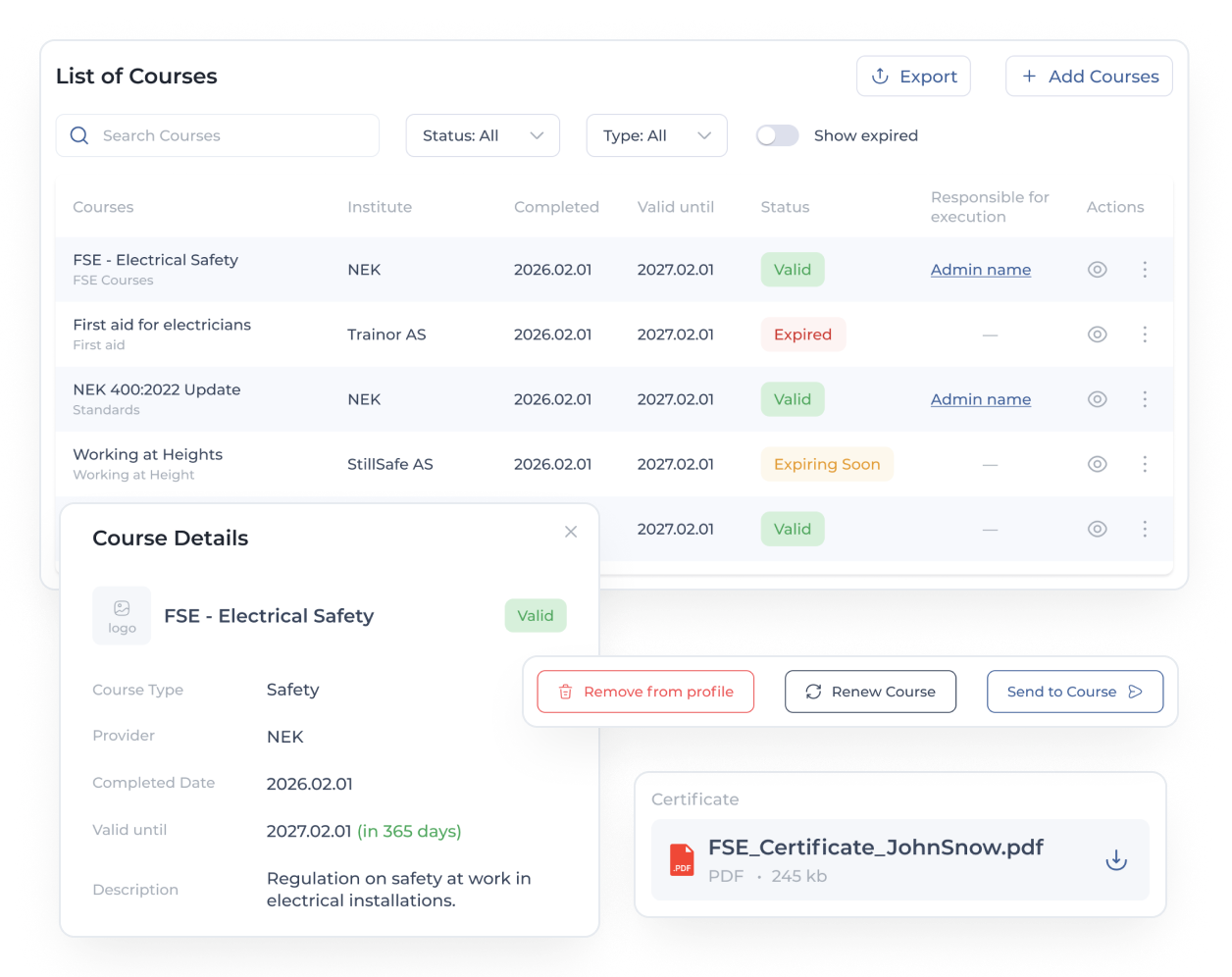Click the Status column header

[786, 207]
